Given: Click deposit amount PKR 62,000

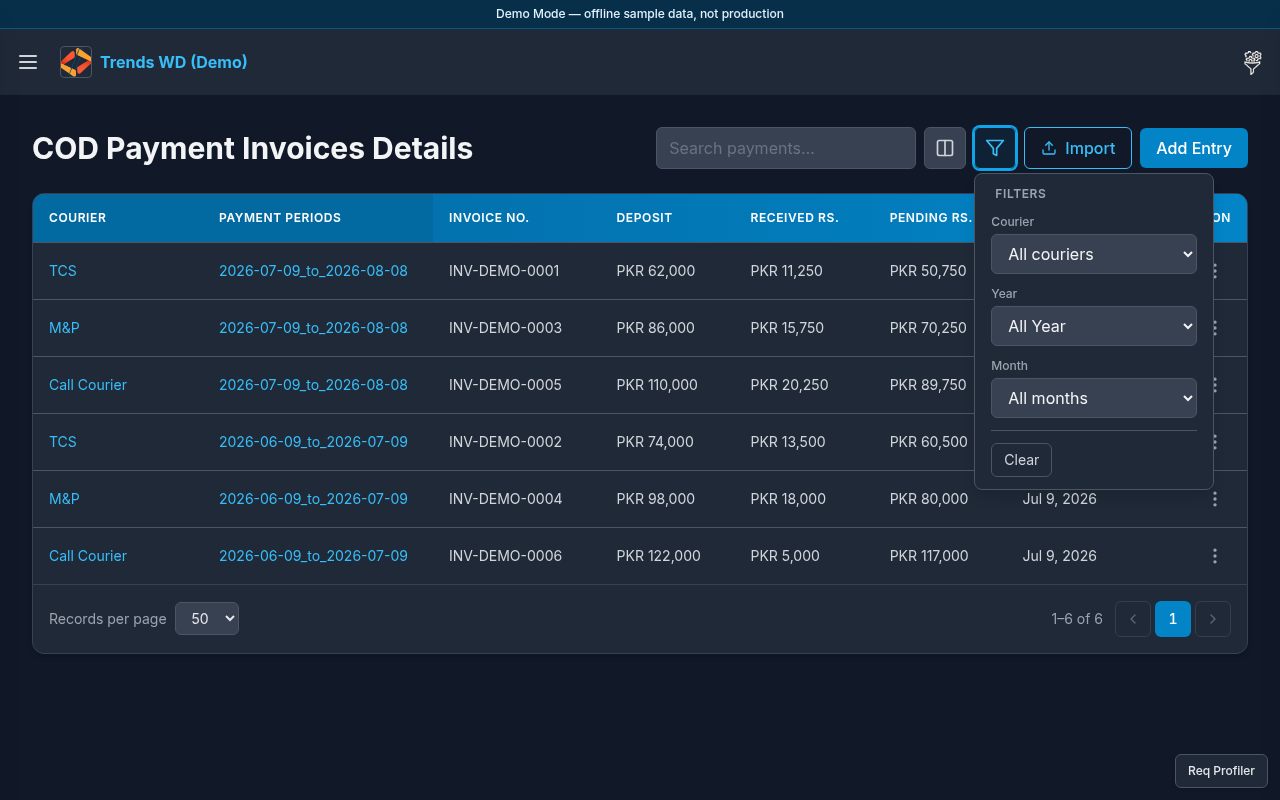Looking at the screenshot, I should [x=655, y=271].
